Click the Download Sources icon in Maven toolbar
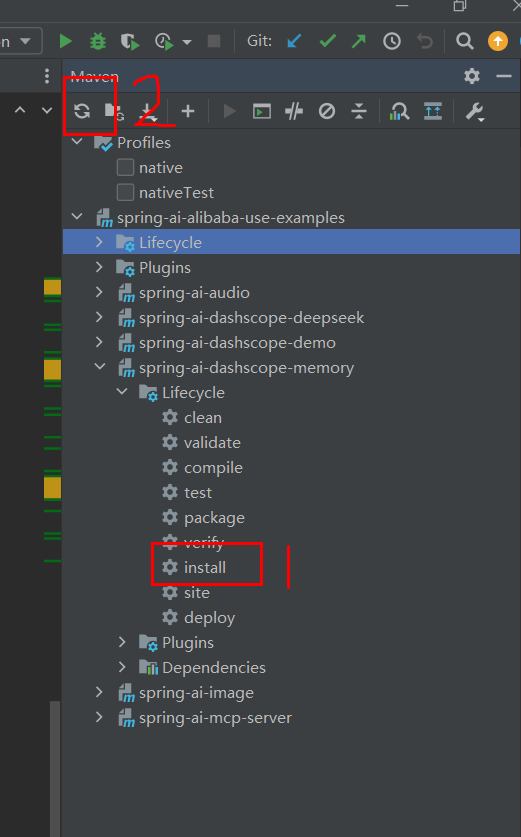 tap(147, 112)
